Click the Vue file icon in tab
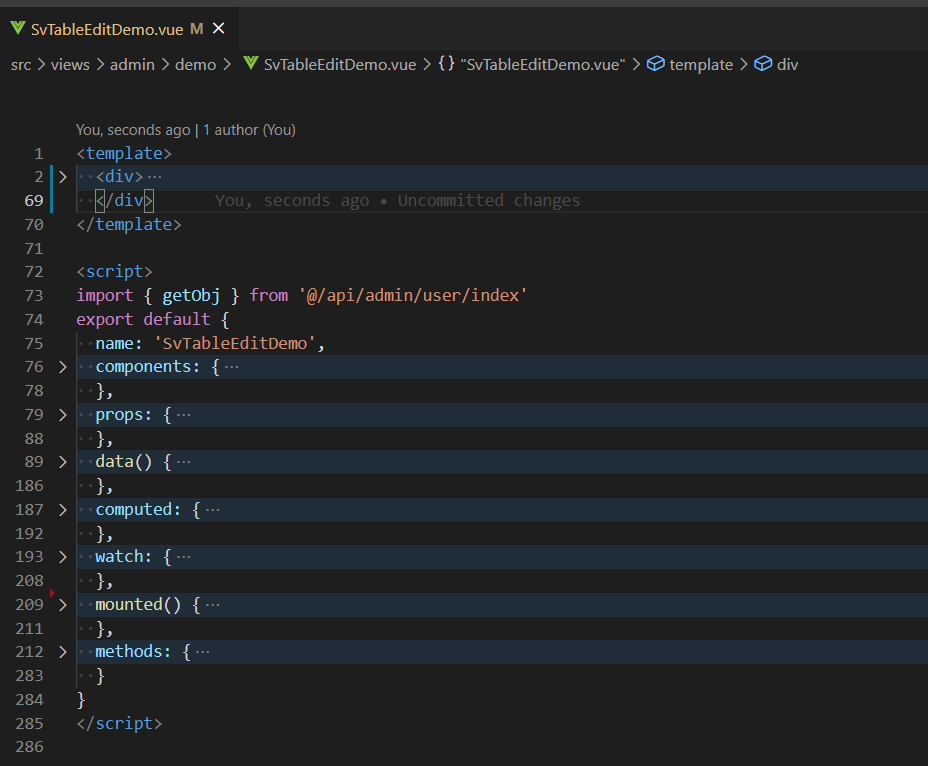The height and width of the screenshot is (766, 928). pos(18,28)
